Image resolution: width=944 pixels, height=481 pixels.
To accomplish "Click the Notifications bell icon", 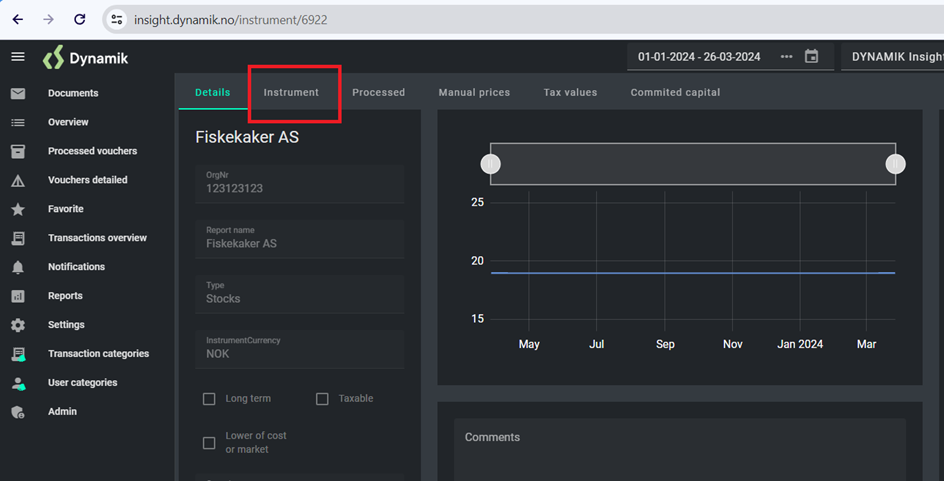I will [x=18, y=267].
